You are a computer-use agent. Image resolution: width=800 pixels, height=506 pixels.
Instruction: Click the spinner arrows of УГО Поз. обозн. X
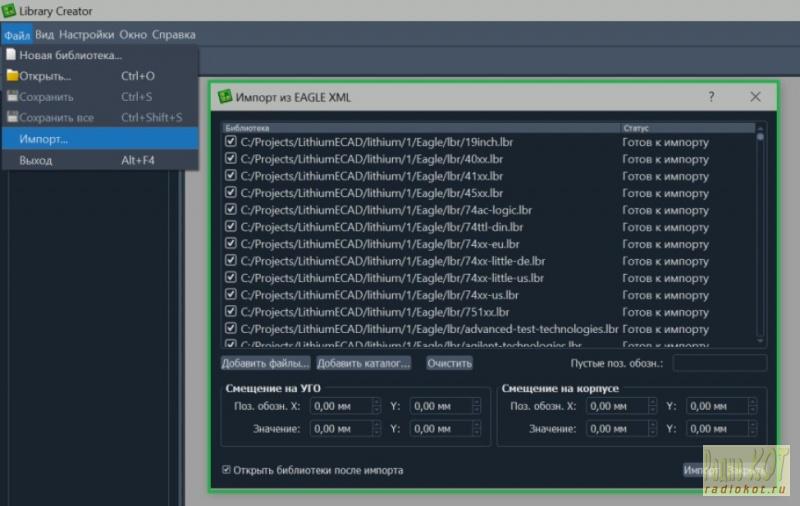pos(376,406)
